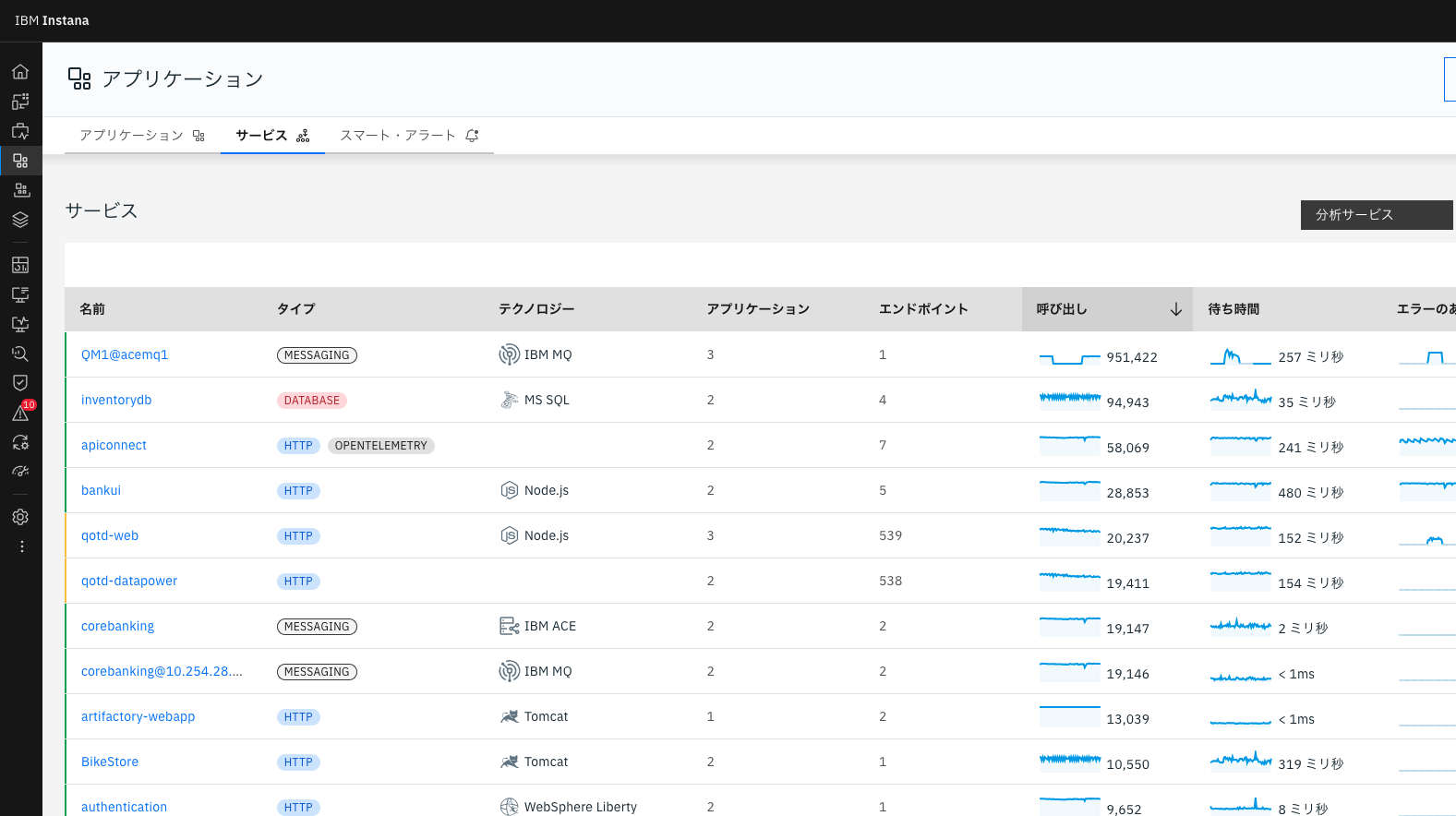Viewport: 1456px width, 816px height.
Task: Click the OPENTELEMETRY tag on apiconnect
Action: 380,446
